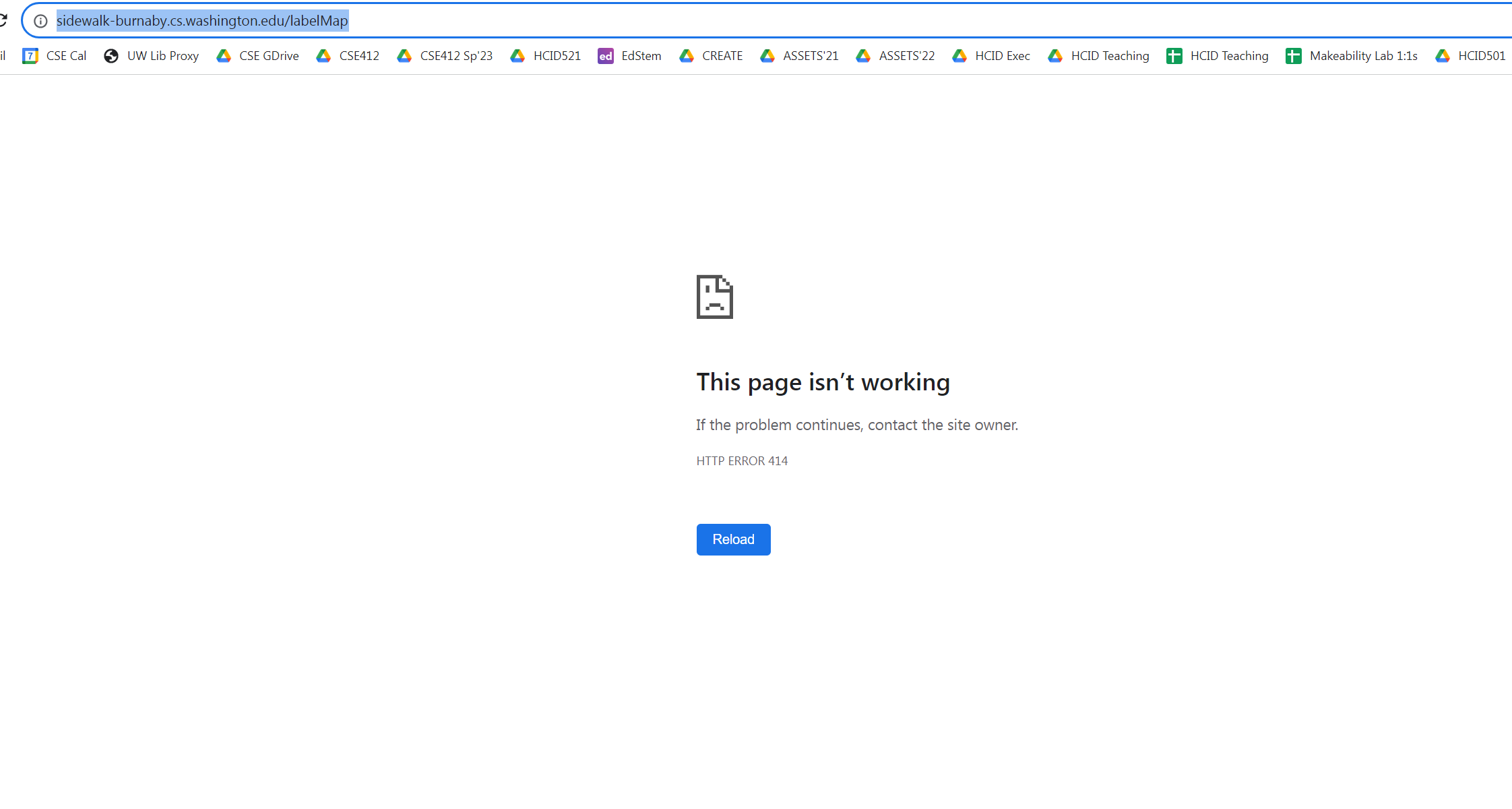Open the HCID521 Drive bookmark
Screen dimensions: 1512x809
point(557,56)
